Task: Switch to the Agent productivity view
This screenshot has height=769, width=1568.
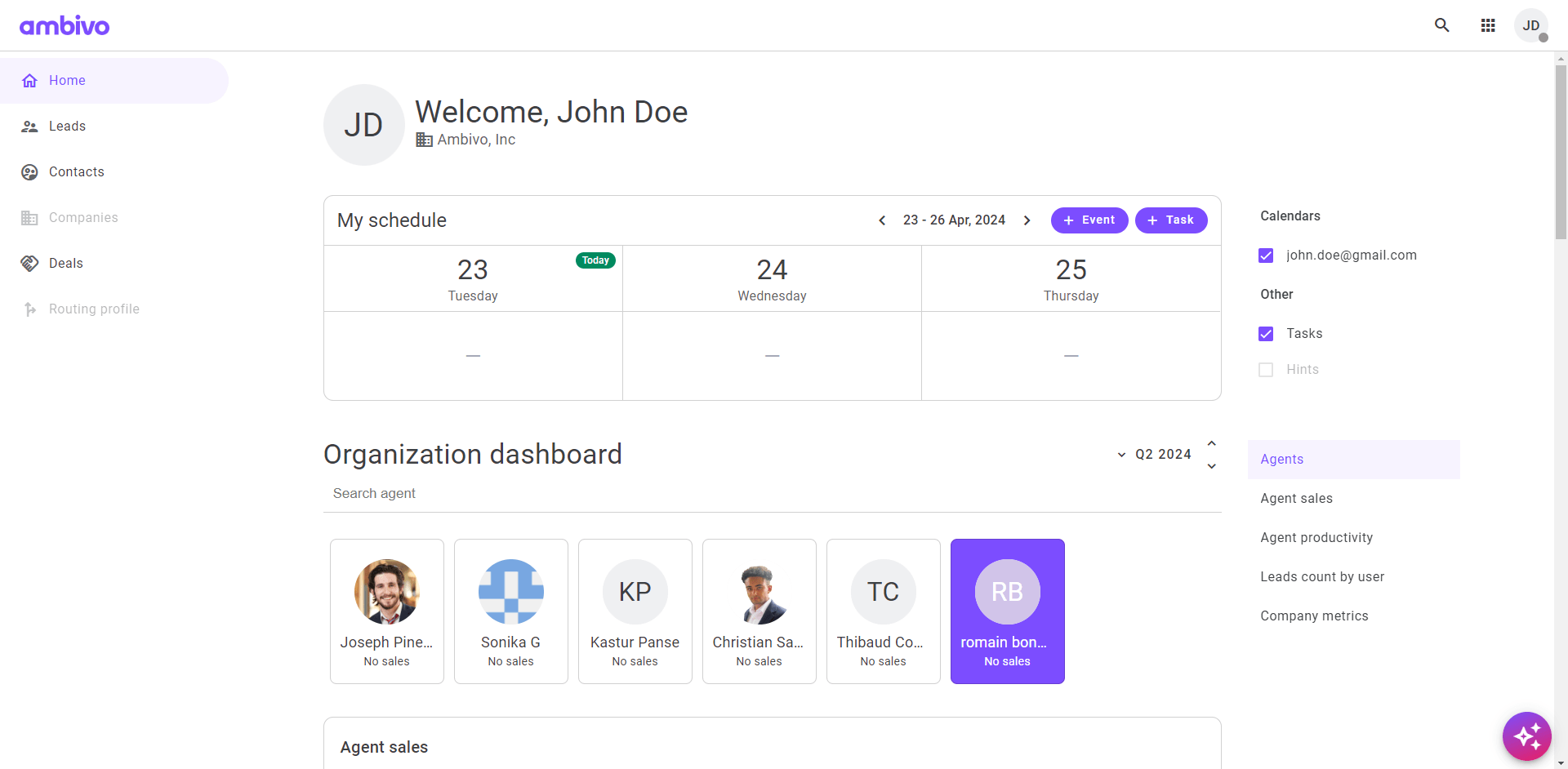Action: (x=1316, y=537)
